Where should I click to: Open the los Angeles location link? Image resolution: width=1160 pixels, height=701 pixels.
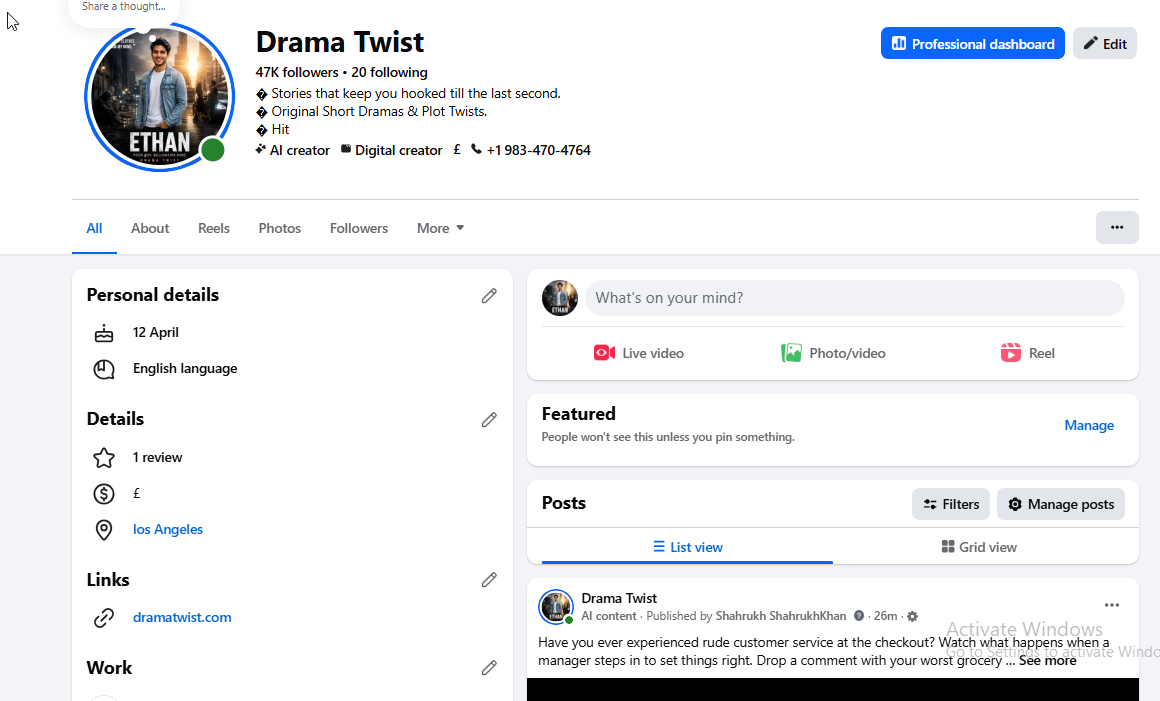tap(168, 529)
